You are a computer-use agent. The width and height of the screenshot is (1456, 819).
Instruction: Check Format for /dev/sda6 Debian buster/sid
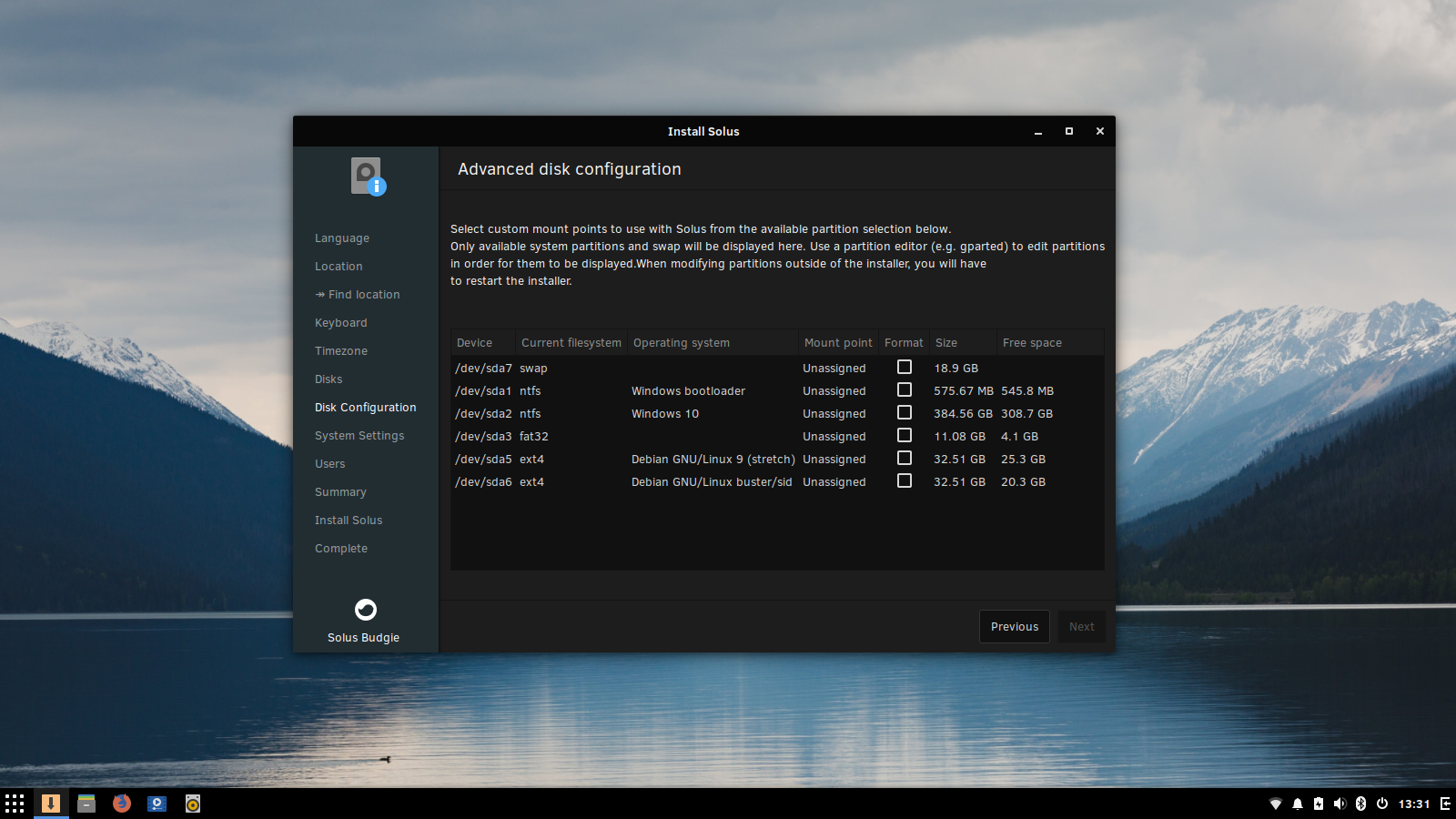click(905, 480)
